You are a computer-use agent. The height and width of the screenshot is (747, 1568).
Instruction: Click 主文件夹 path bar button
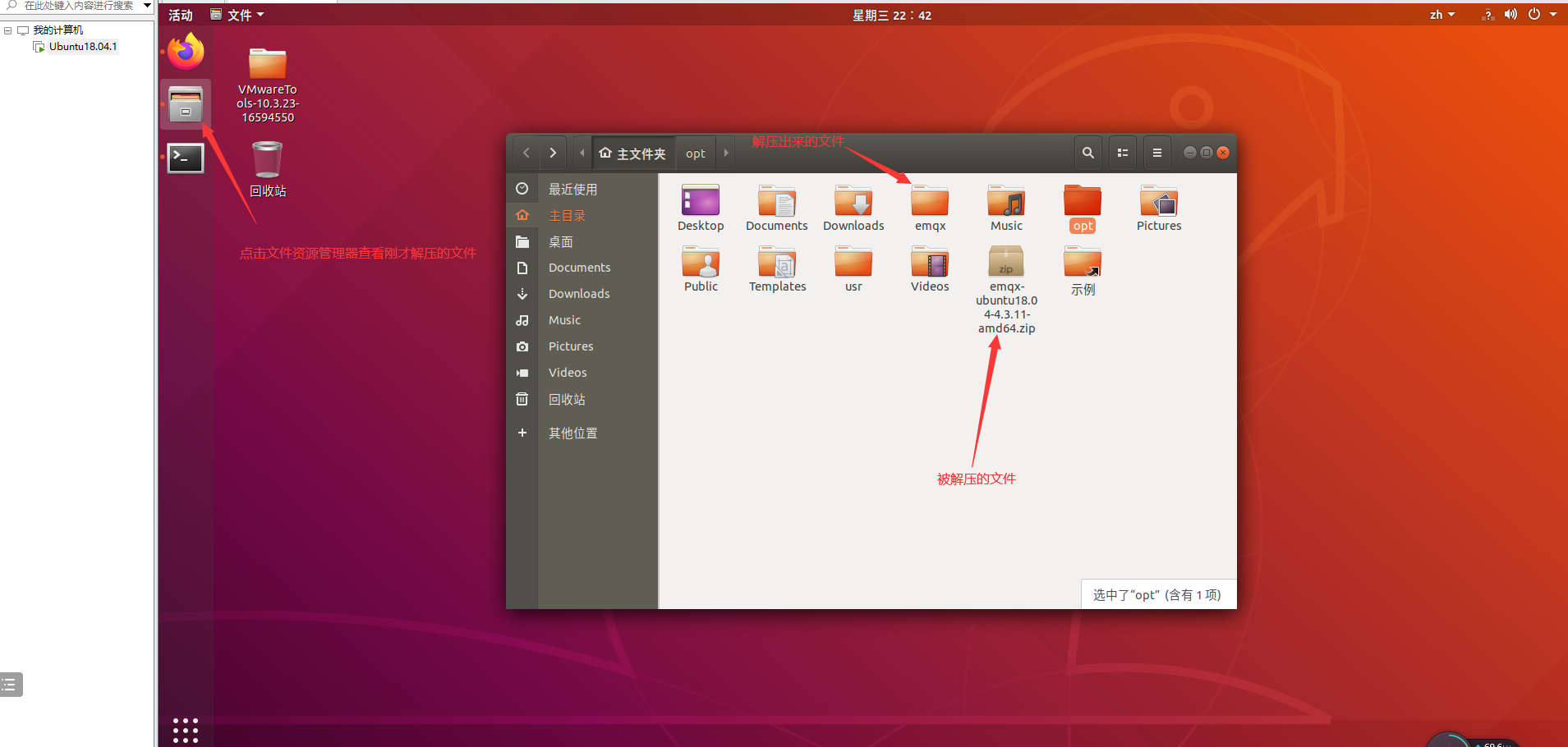(x=633, y=153)
